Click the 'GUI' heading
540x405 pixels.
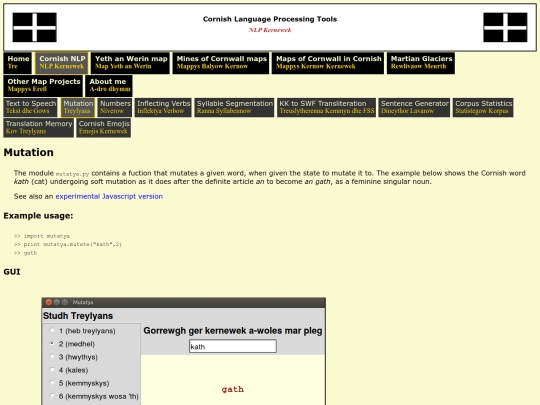12,272
